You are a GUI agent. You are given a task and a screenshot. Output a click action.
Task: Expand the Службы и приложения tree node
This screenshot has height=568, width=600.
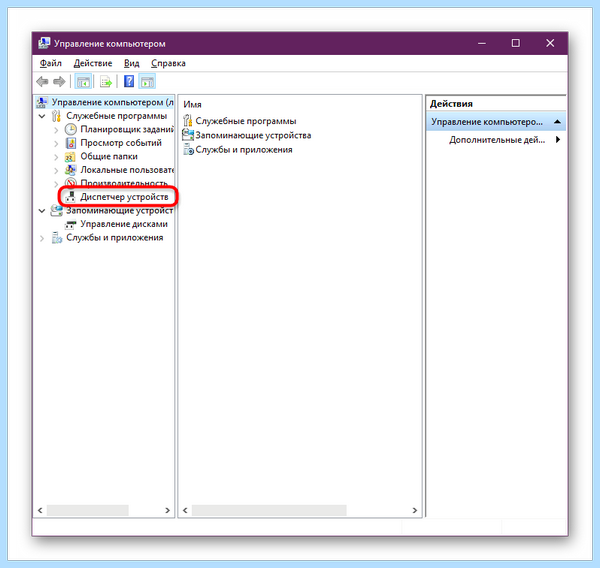coord(42,238)
